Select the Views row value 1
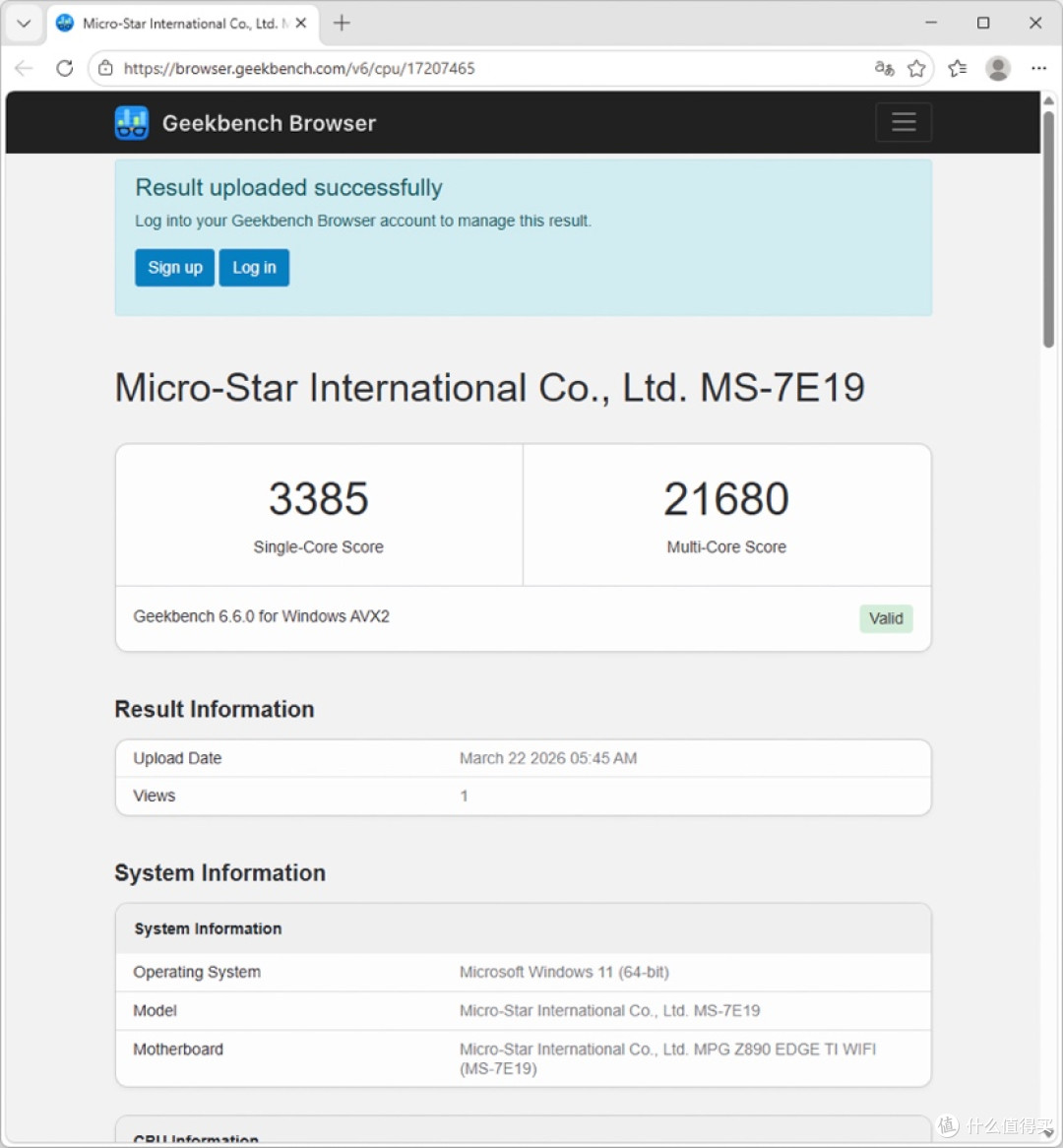Viewport: 1063px width, 1148px height. click(x=465, y=796)
